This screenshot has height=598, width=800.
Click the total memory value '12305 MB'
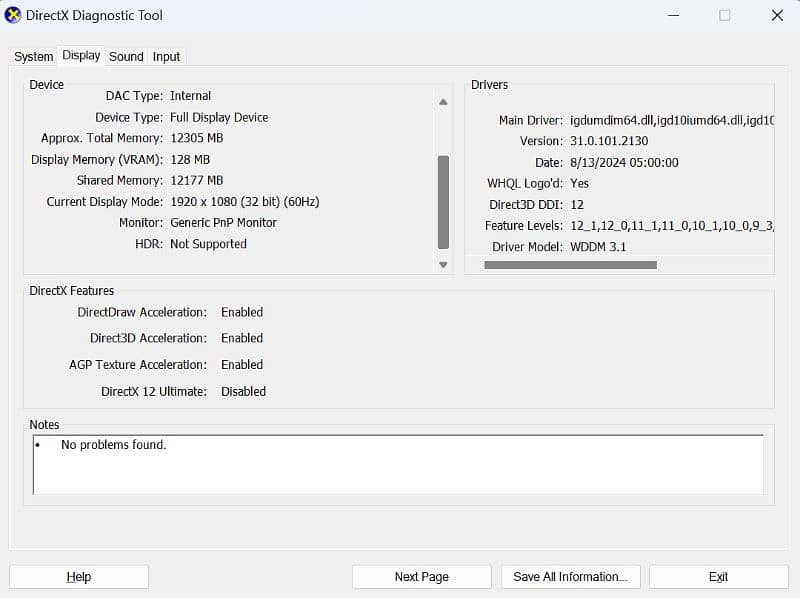197,138
